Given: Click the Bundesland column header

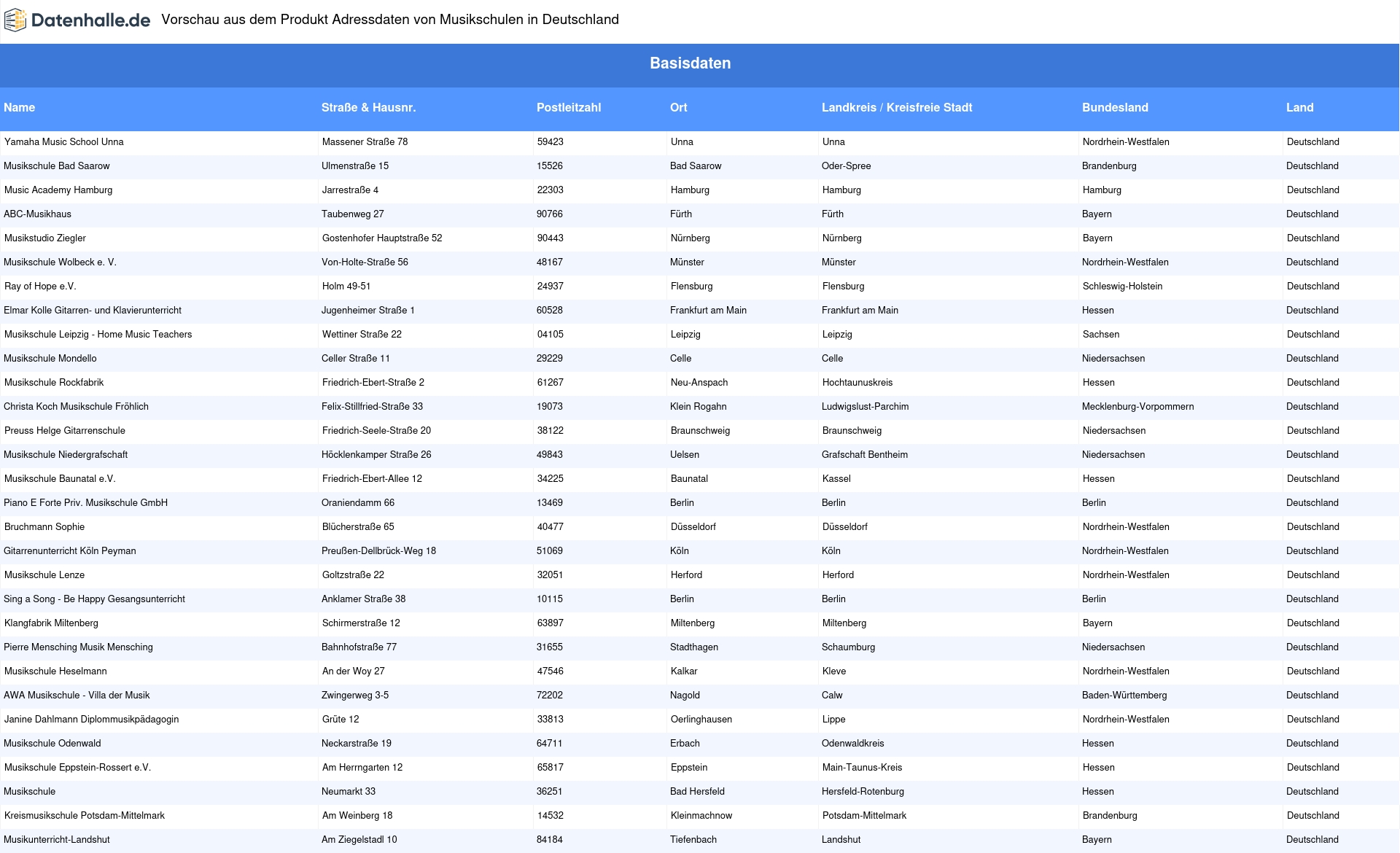Looking at the screenshot, I should pos(1115,108).
